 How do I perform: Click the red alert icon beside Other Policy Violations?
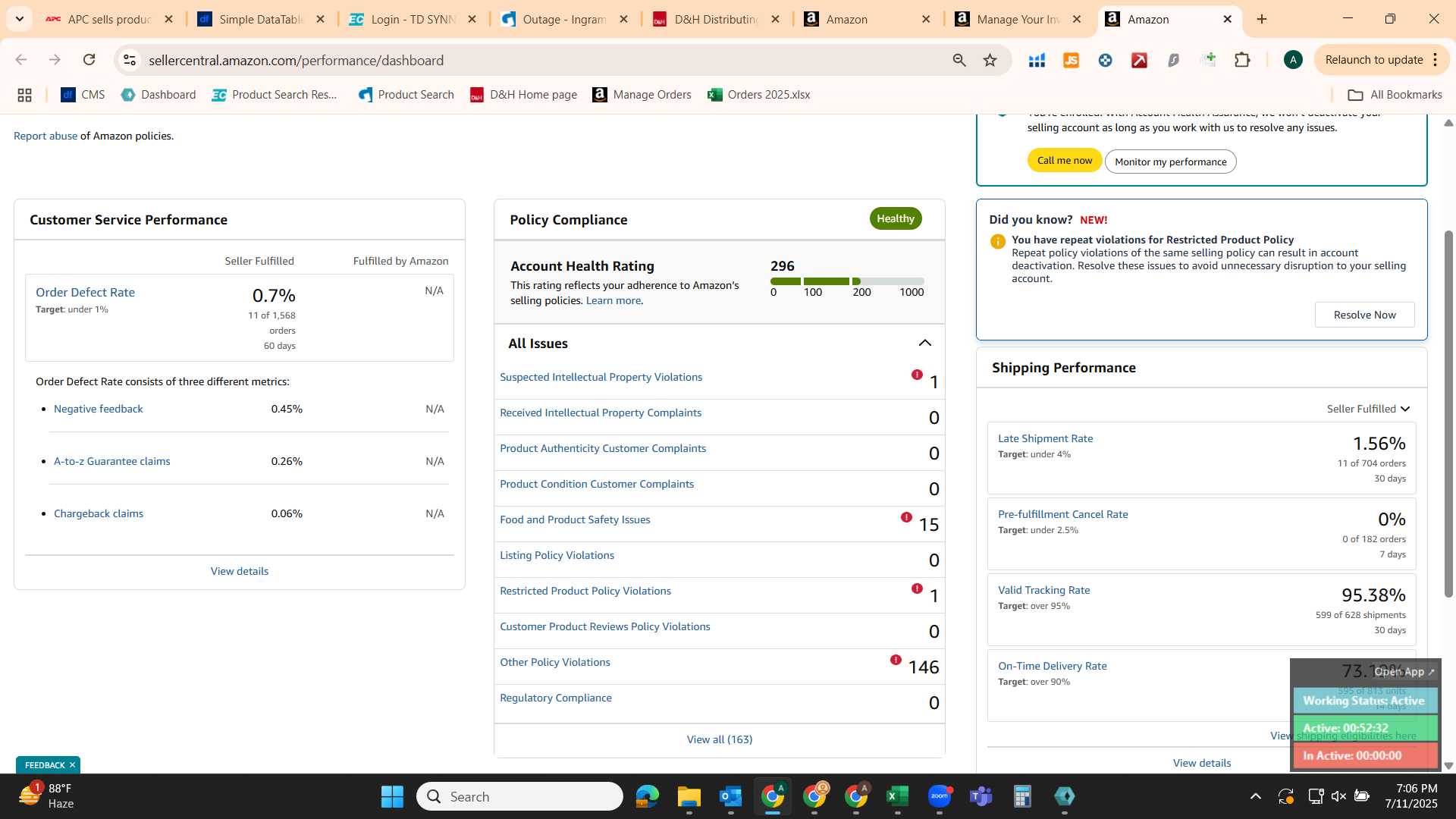pos(896,660)
